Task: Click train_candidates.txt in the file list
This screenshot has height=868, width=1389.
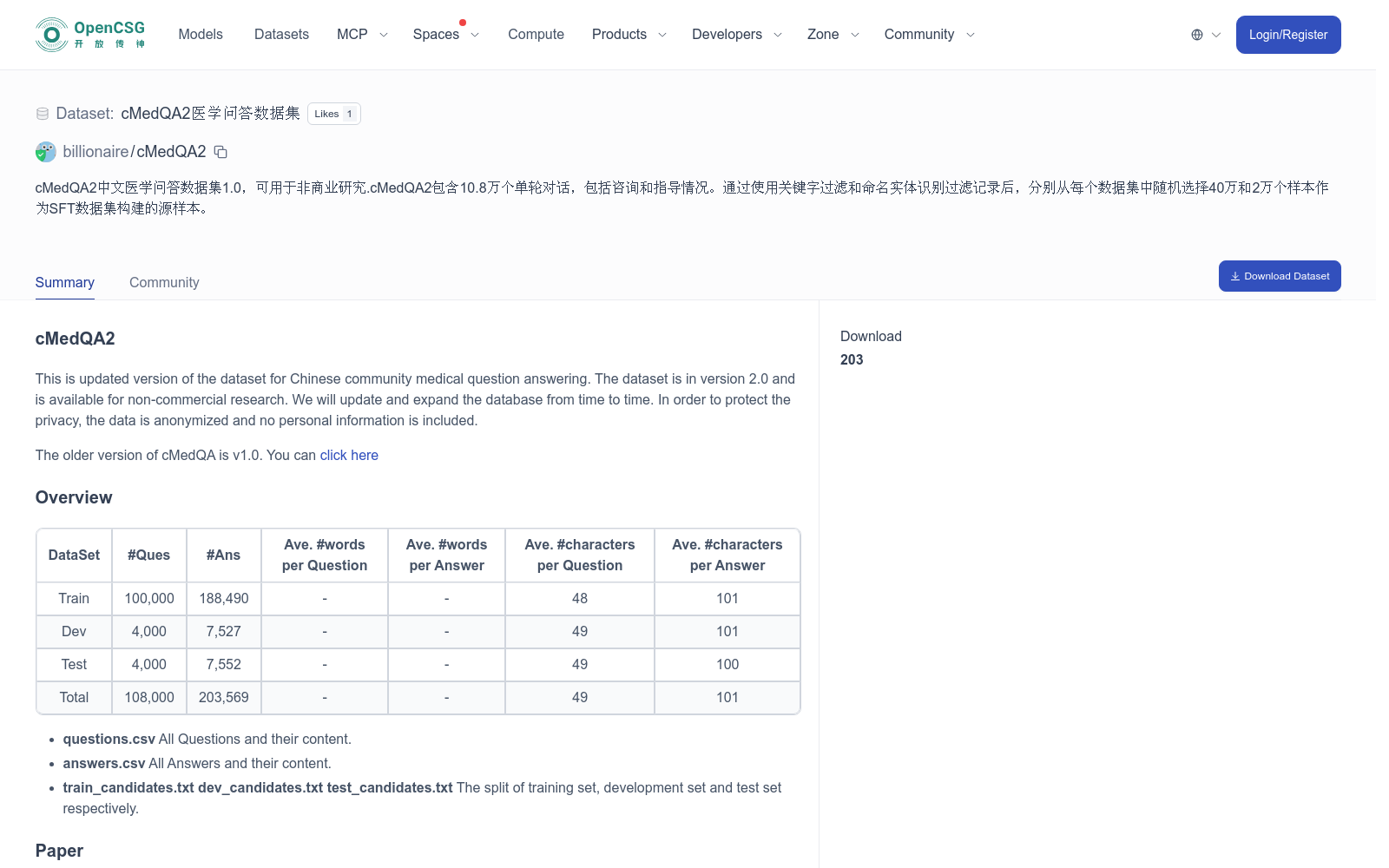Action: pos(128,788)
